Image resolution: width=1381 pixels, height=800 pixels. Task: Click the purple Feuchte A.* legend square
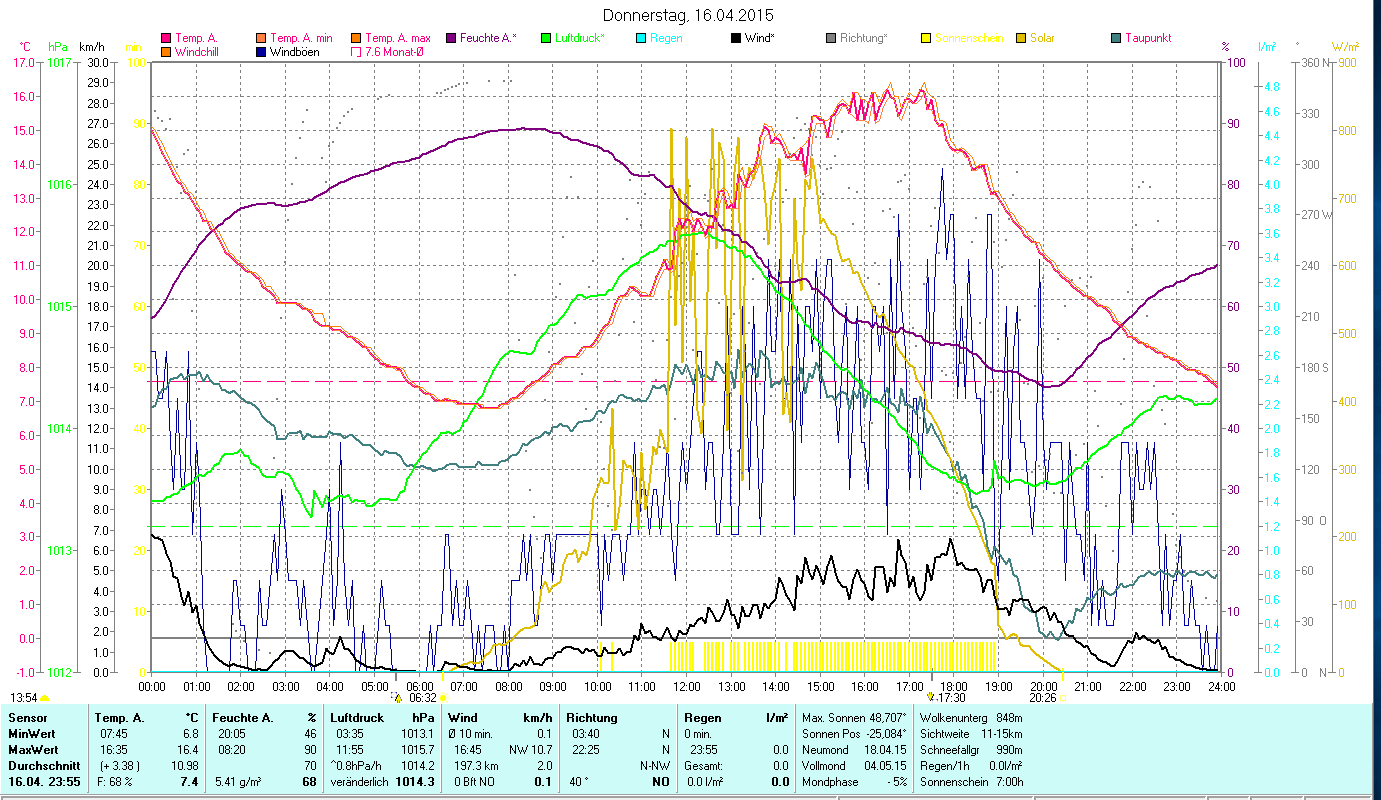450,38
